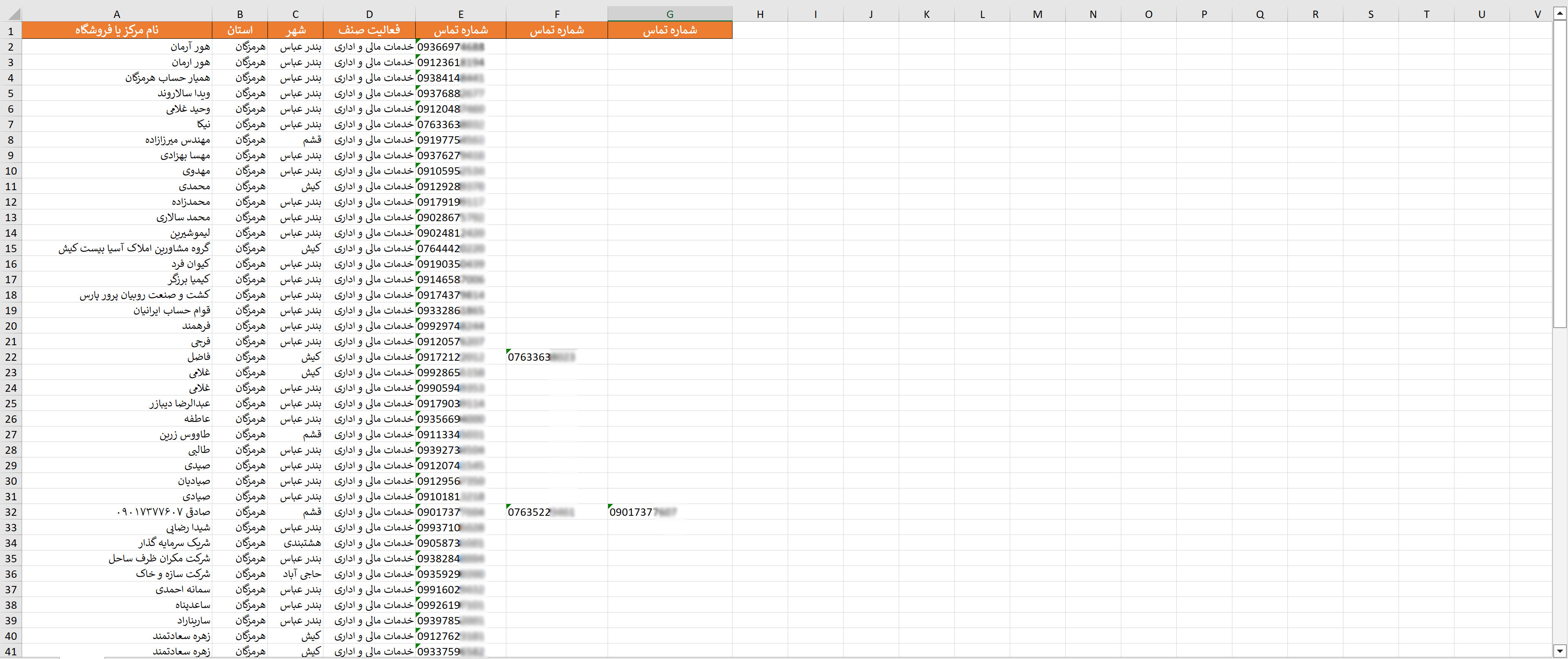Click cell "گروه مشاورین املاک آسیا بیست کیش"

(x=117, y=248)
